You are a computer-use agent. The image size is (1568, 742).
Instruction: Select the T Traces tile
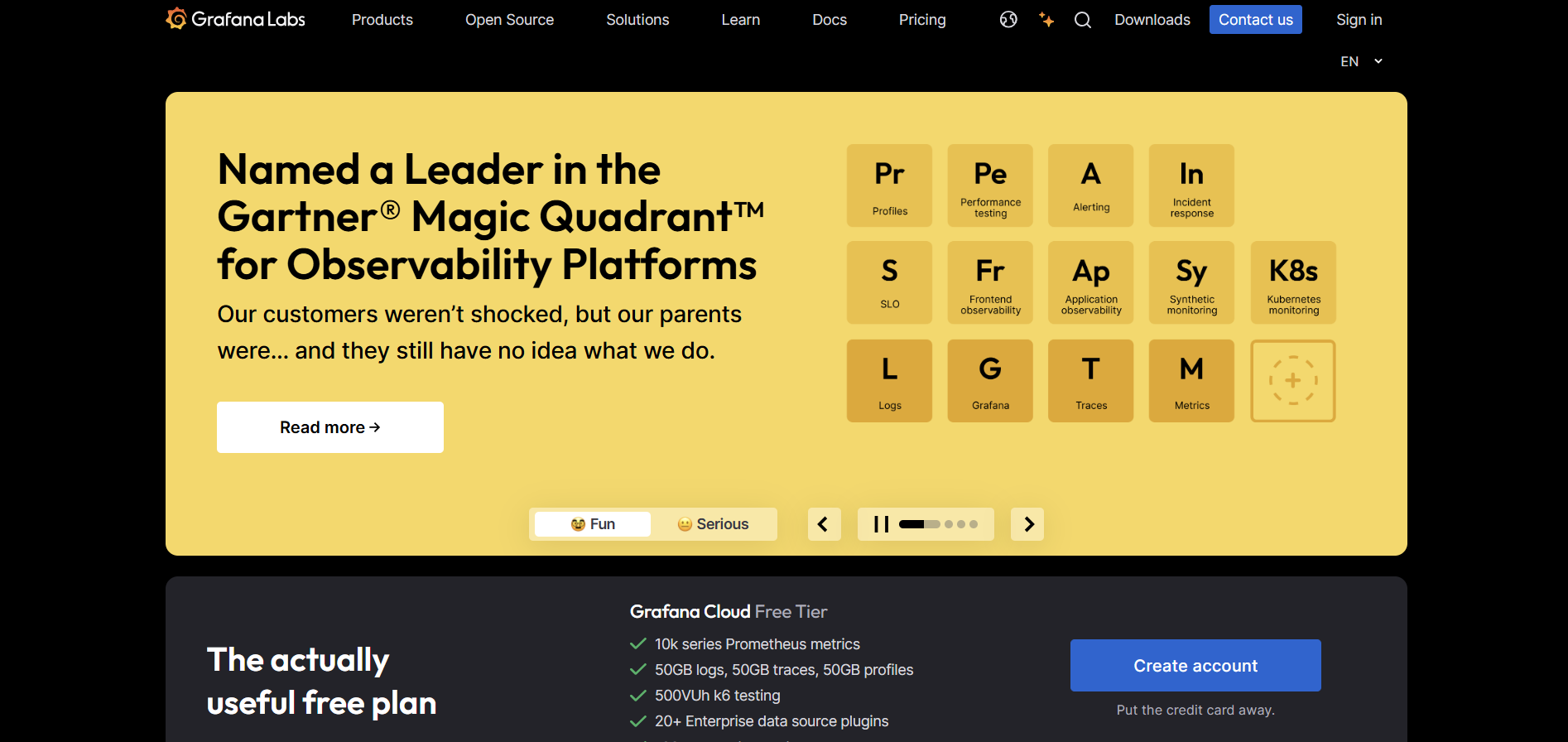point(1091,381)
